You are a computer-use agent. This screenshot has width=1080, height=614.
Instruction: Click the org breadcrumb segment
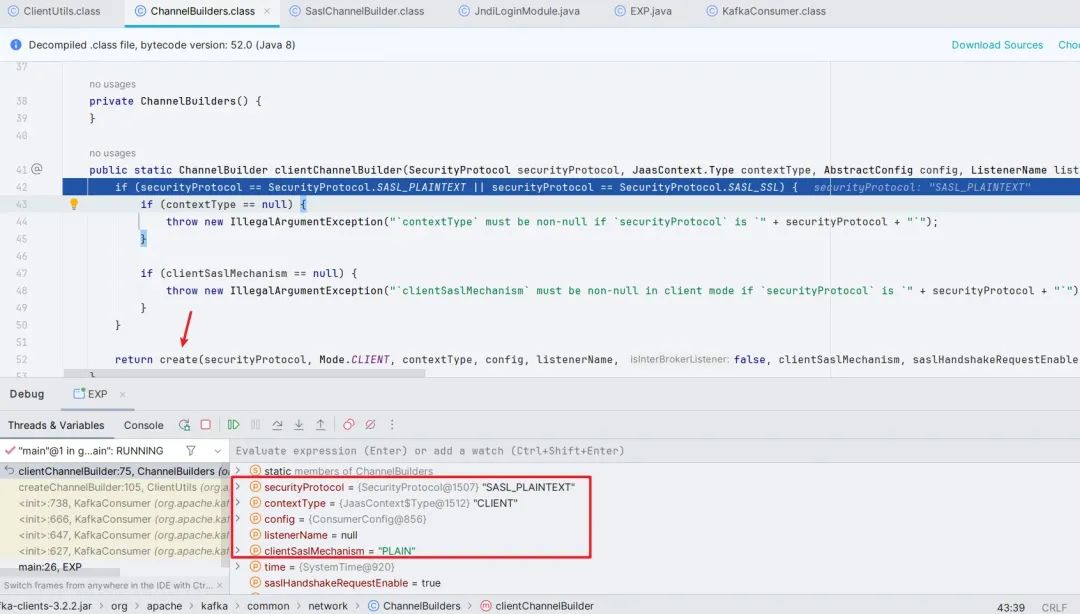pos(119,606)
